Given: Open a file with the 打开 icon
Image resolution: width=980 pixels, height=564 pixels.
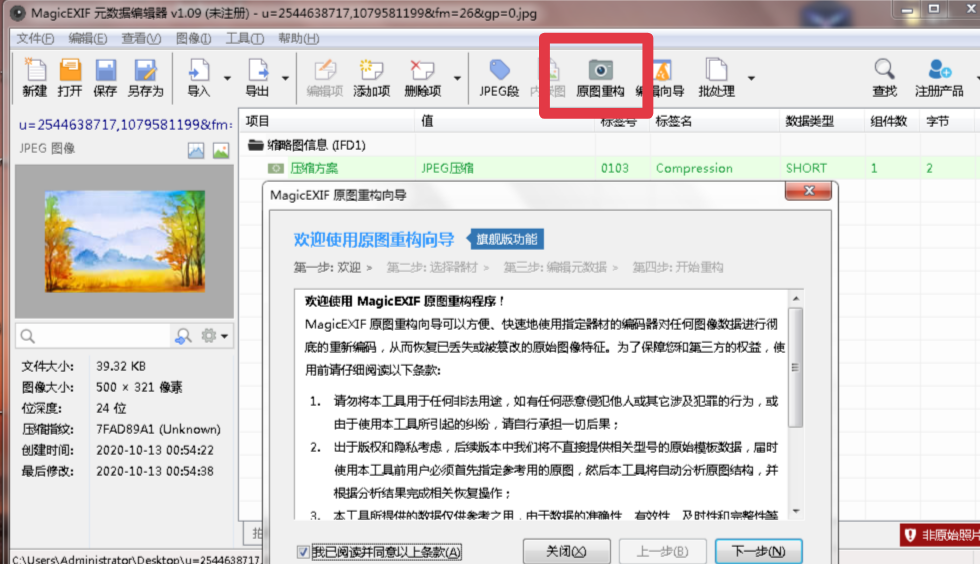Looking at the screenshot, I should click(70, 70).
